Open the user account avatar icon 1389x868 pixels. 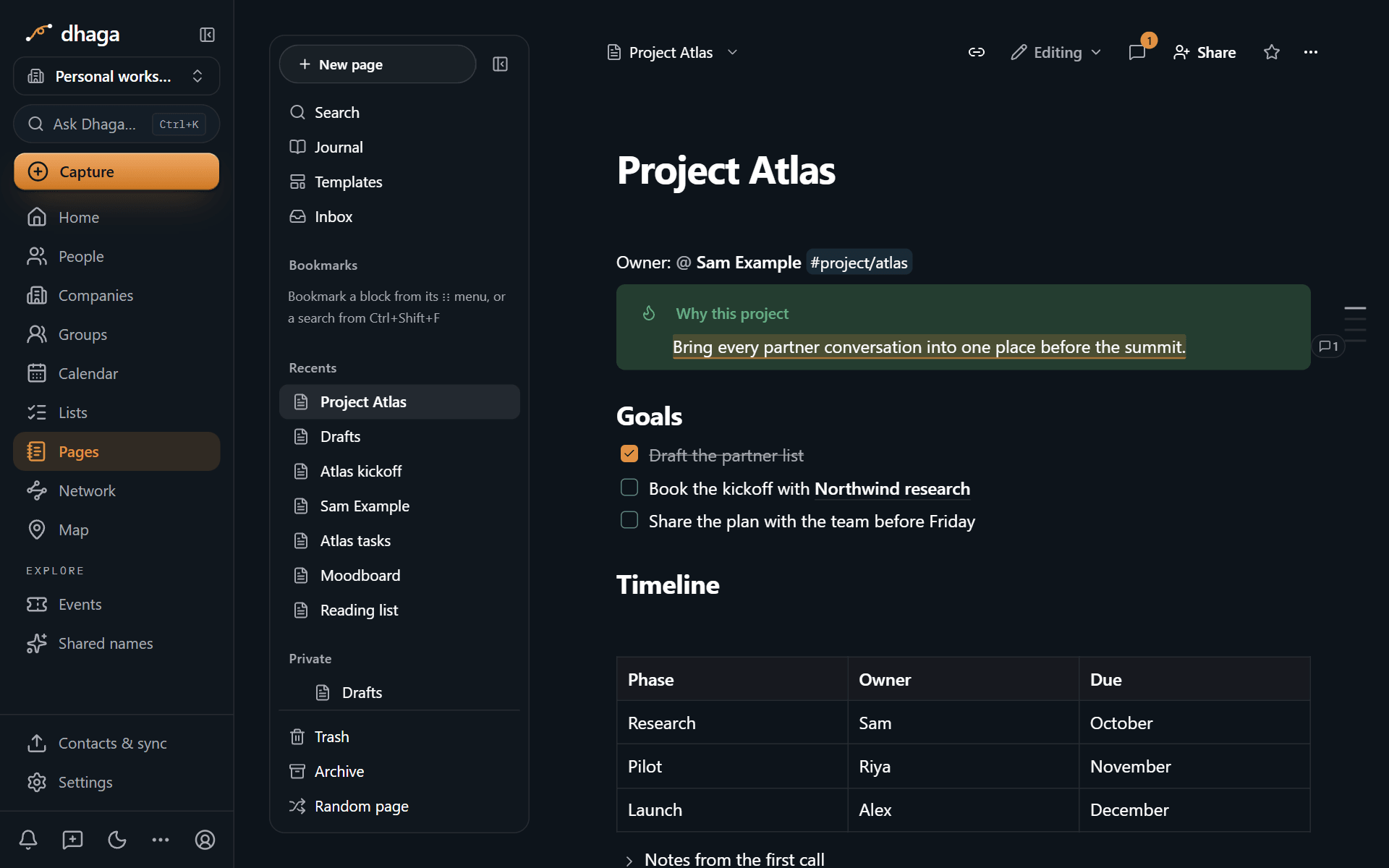click(x=205, y=840)
